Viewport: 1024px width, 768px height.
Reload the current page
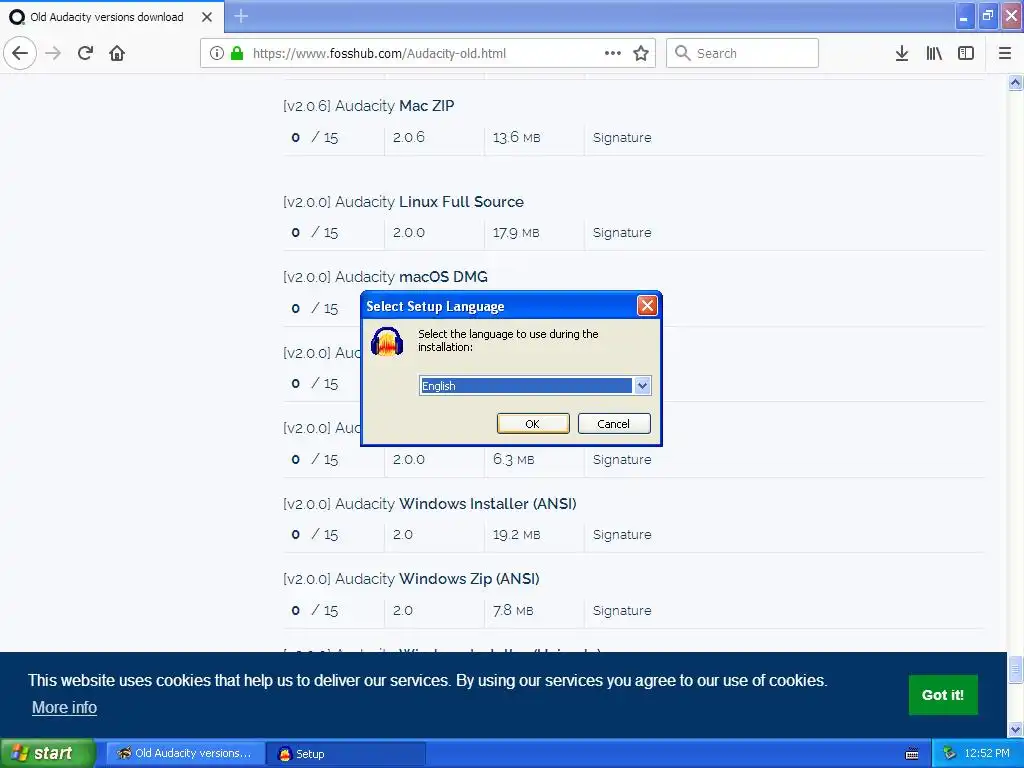pos(85,53)
